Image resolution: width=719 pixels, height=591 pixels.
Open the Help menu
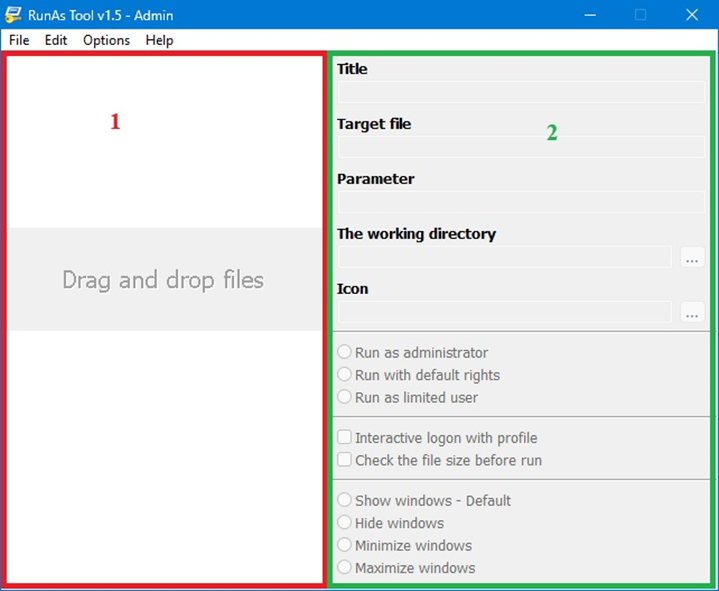160,40
